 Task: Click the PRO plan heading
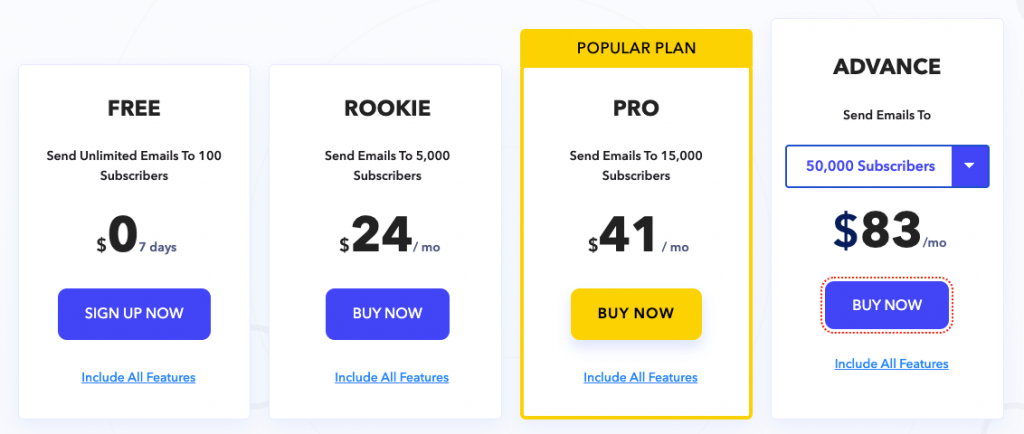click(636, 108)
